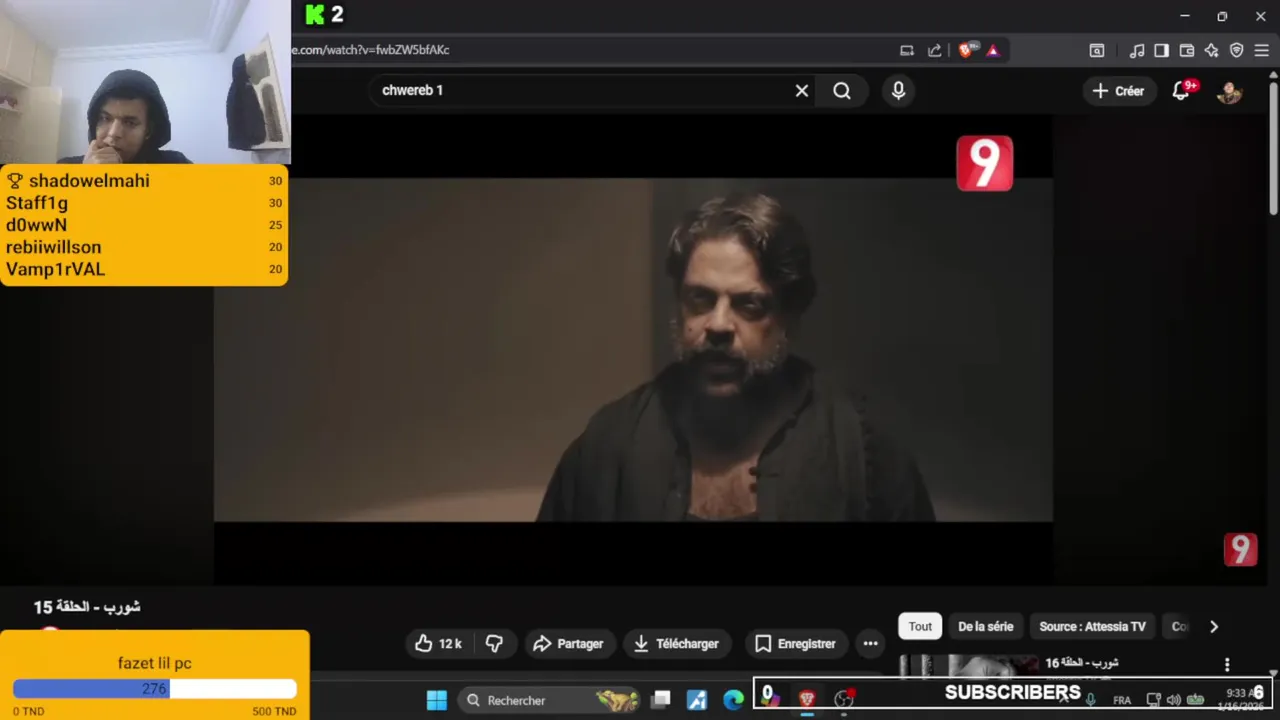Dislike the video with thumbs-down button
1280x720 pixels.
pyautogui.click(x=494, y=644)
